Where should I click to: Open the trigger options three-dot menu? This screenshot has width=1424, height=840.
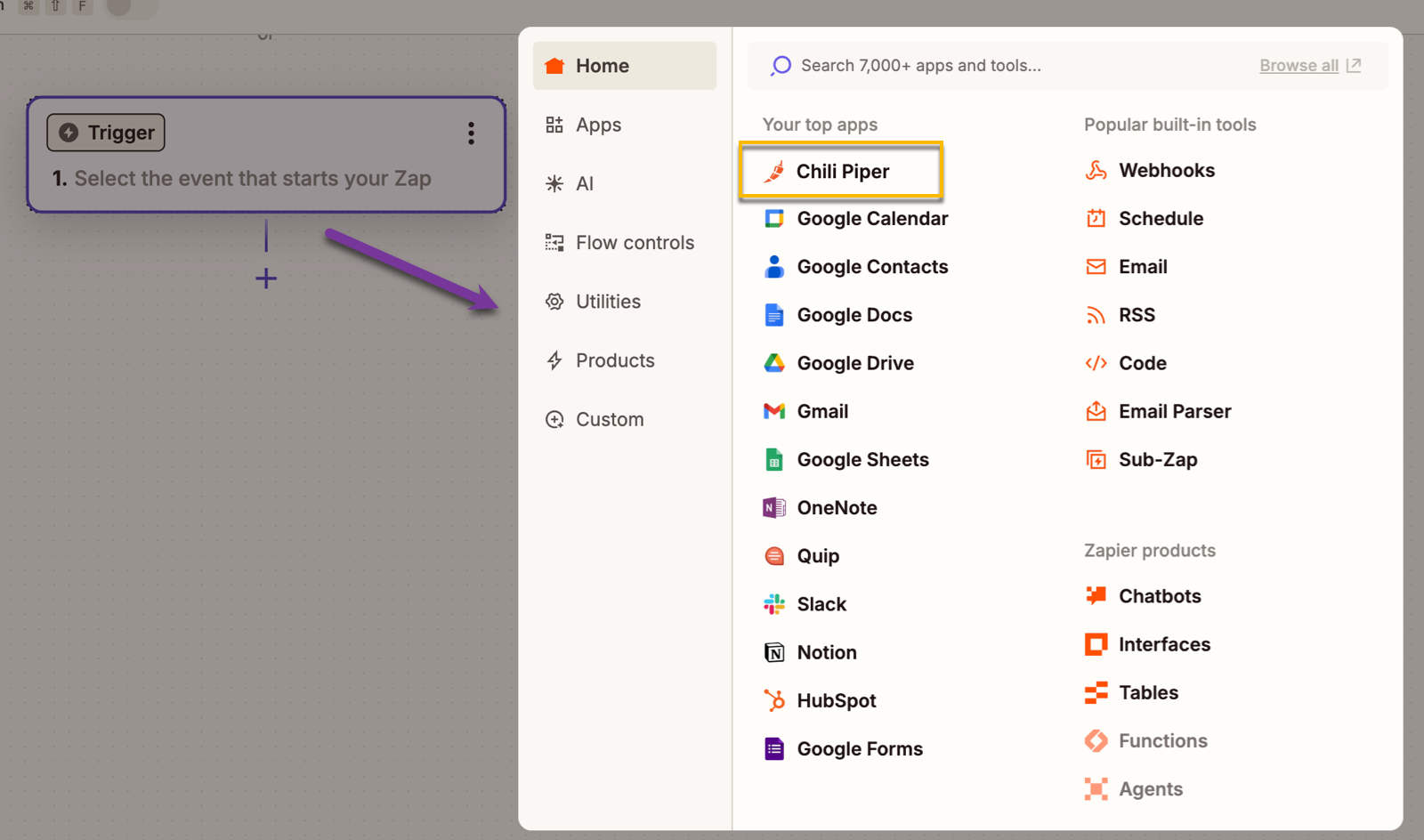[471, 133]
